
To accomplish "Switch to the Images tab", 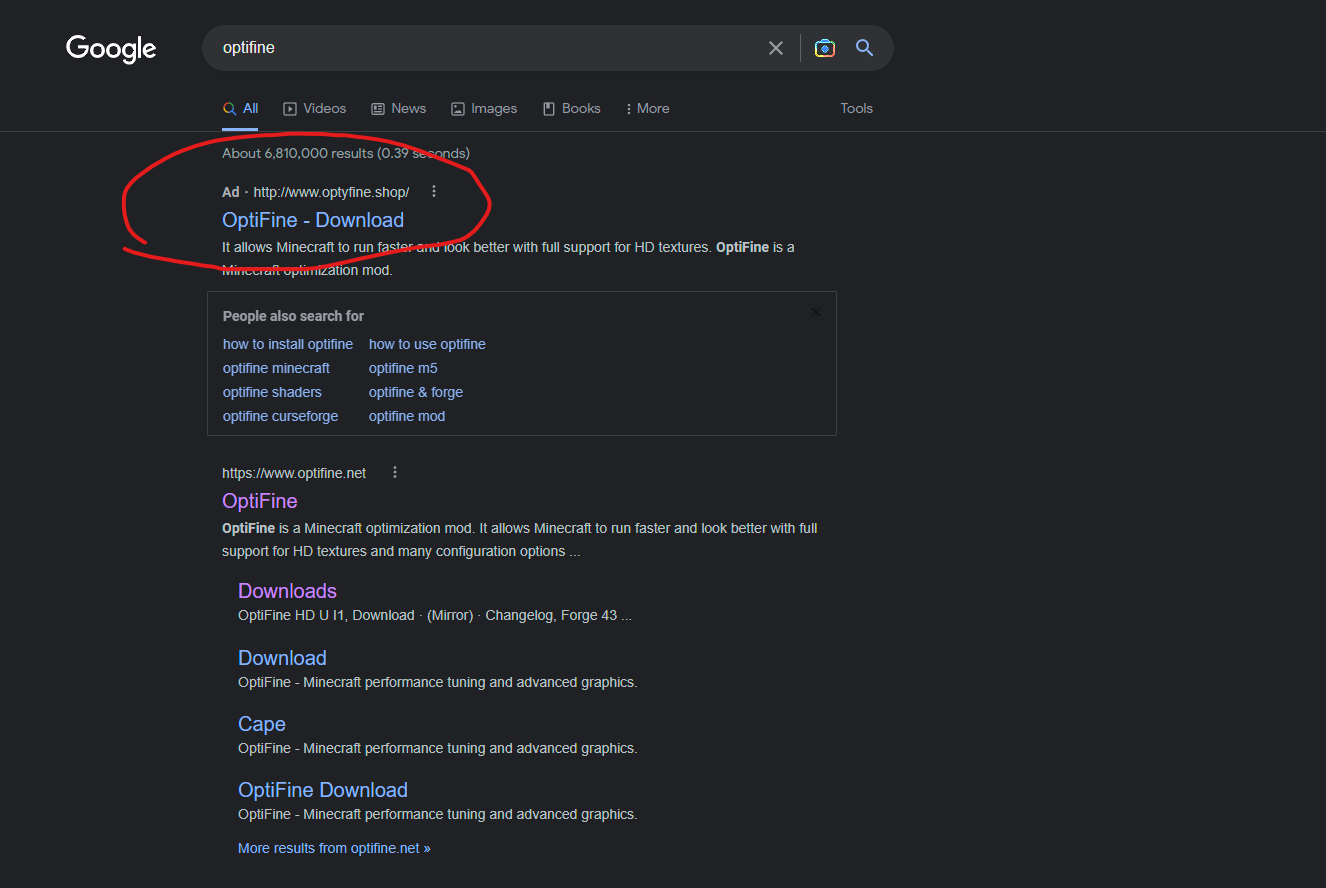I will coord(484,108).
